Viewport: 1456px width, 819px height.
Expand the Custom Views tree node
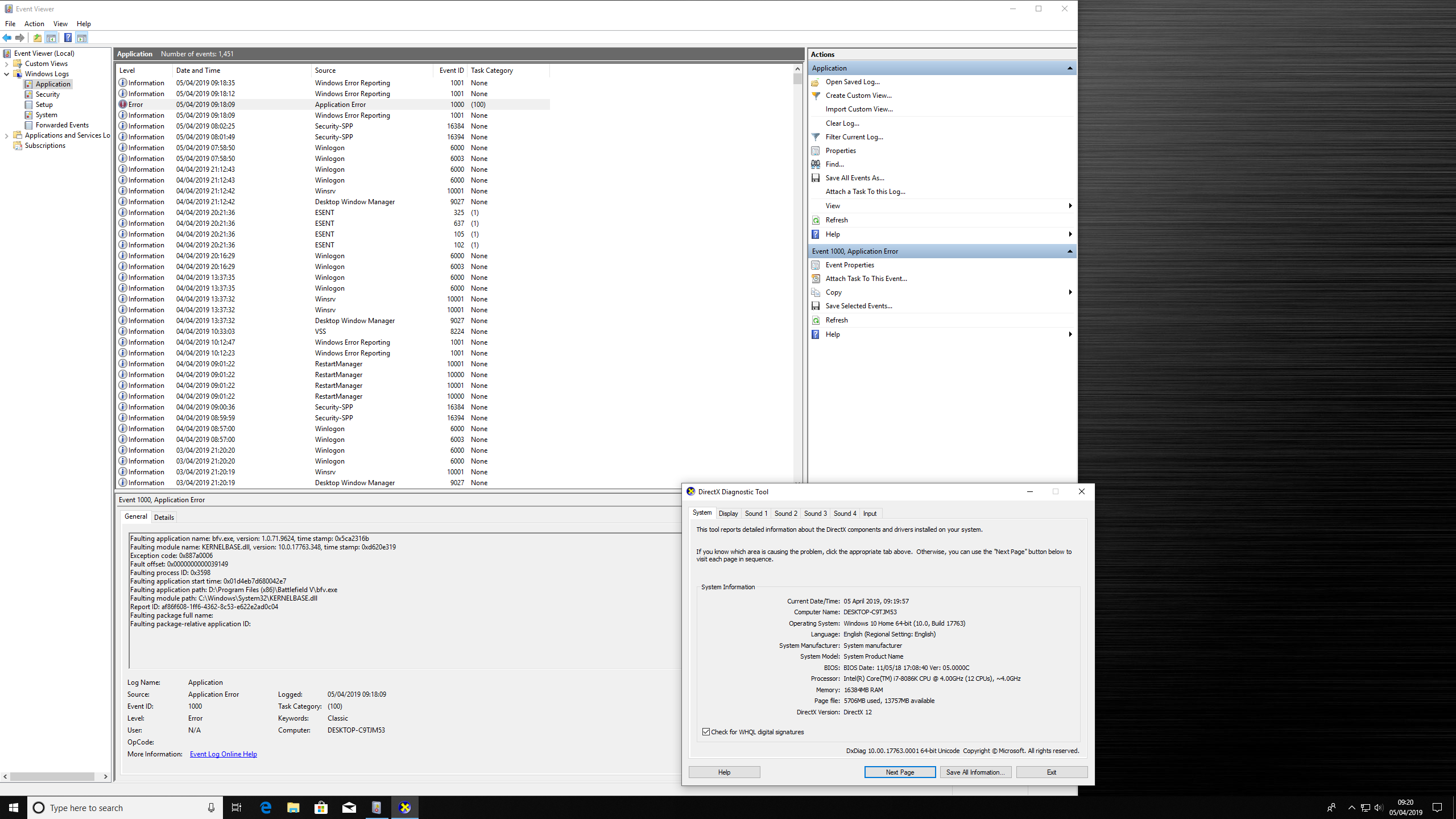[x=6, y=64]
